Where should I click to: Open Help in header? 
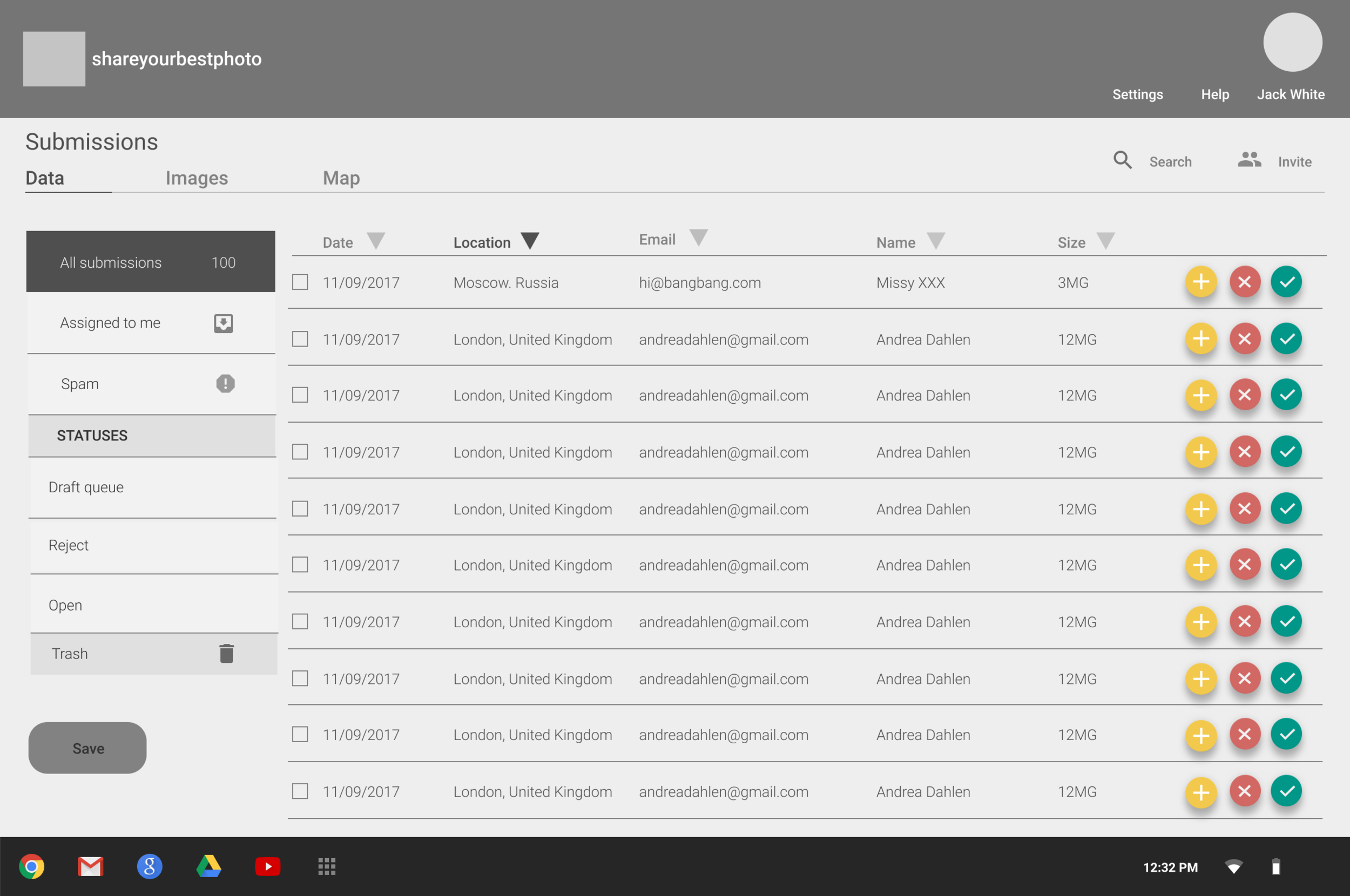pos(1214,94)
